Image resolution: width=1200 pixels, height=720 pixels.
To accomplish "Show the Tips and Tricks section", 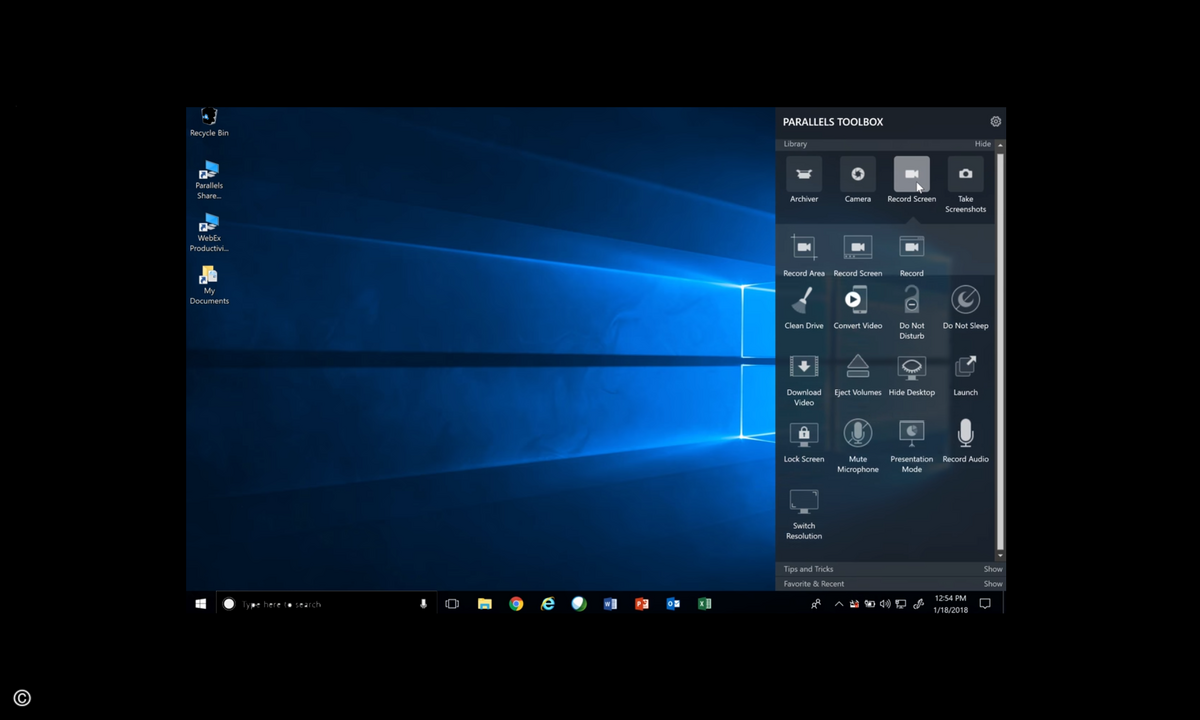I will pyautogui.click(x=993, y=569).
